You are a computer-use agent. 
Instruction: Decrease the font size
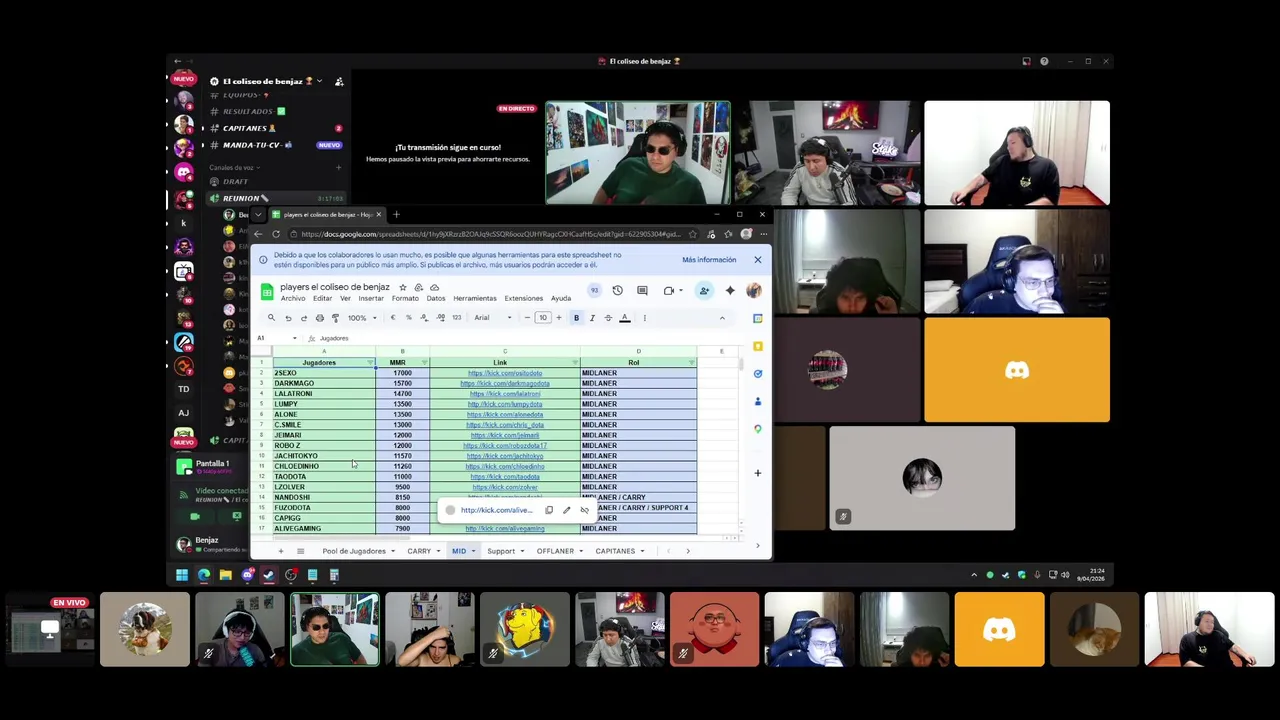click(527, 318)
